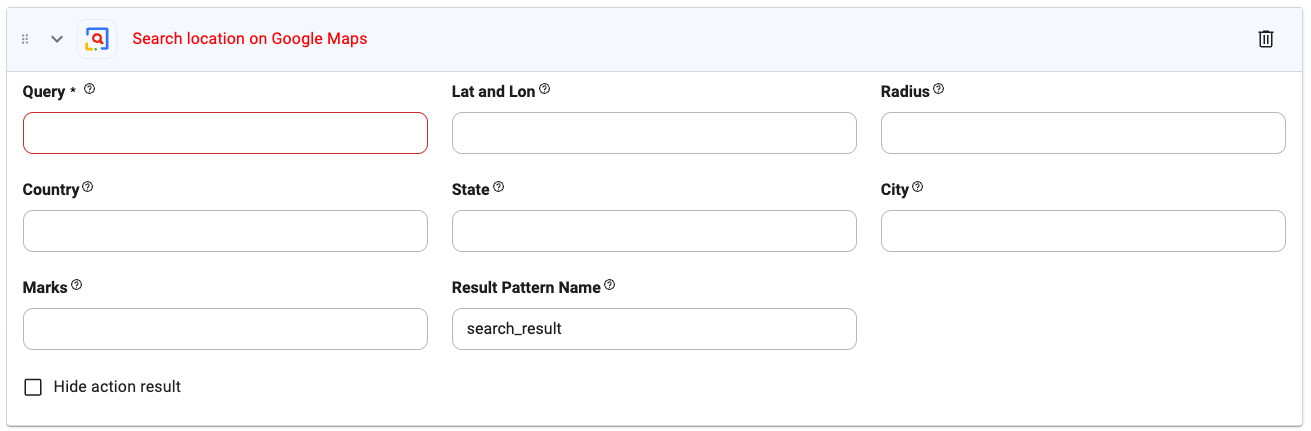1311x431 pixels.
Task: Click the Lat and Lon help icon
Action: (545, 89)
